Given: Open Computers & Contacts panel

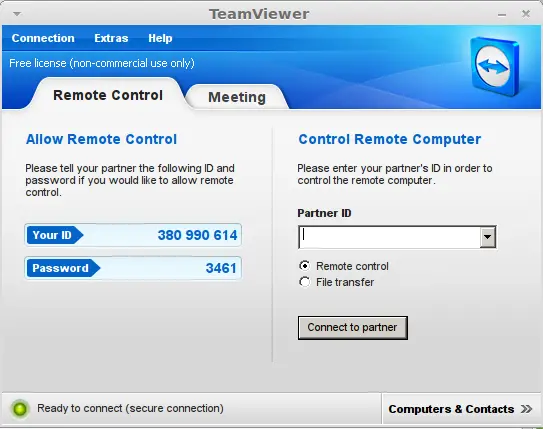Looking at the screenshot, I should [461, 409].
